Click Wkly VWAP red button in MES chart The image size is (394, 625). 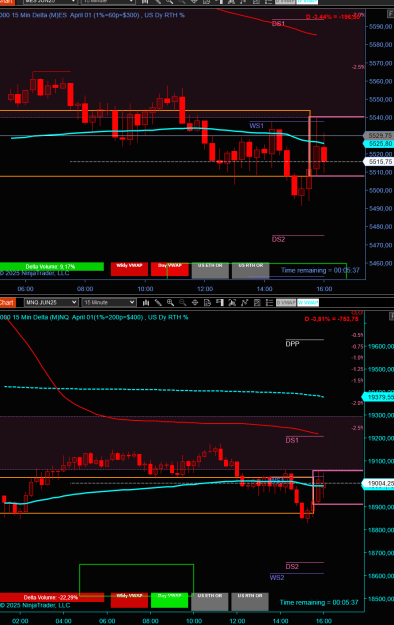click(x=129, y=269)
